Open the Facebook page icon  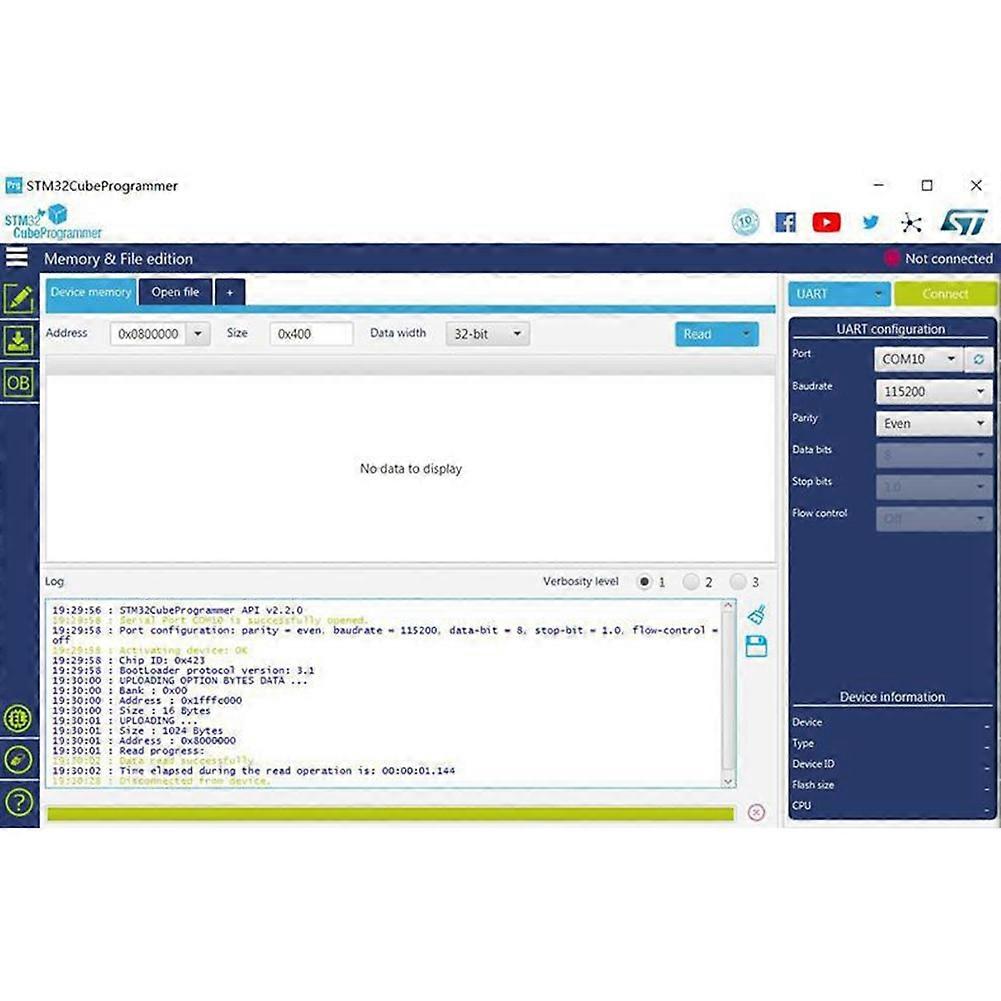(785, 222)
